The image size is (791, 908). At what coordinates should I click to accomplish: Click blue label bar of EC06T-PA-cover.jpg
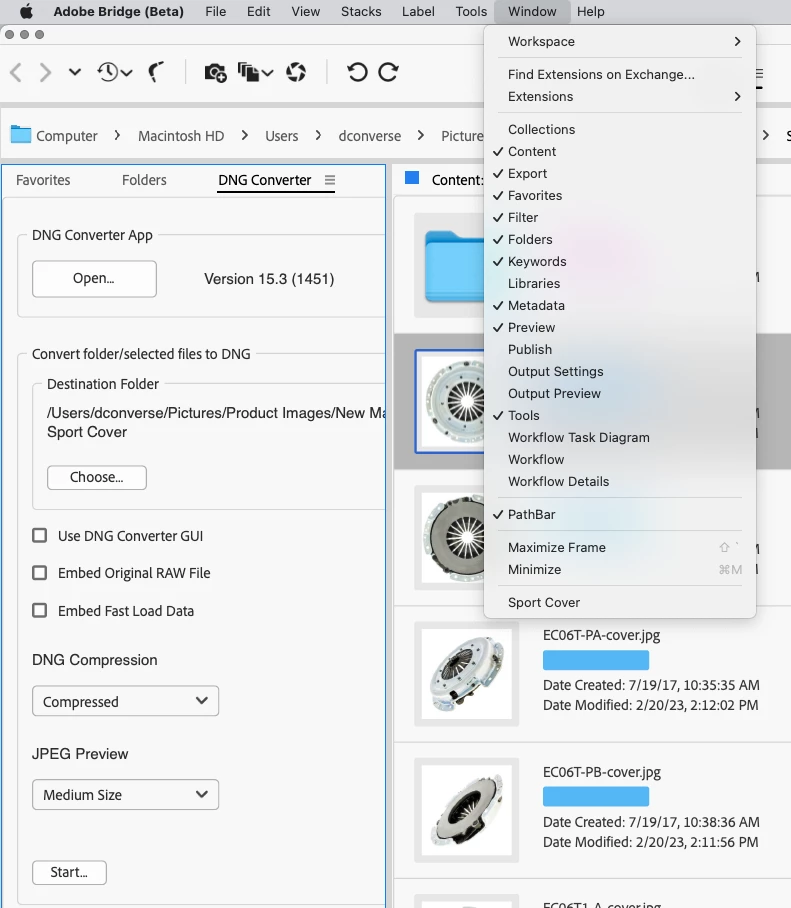point(596,660)
